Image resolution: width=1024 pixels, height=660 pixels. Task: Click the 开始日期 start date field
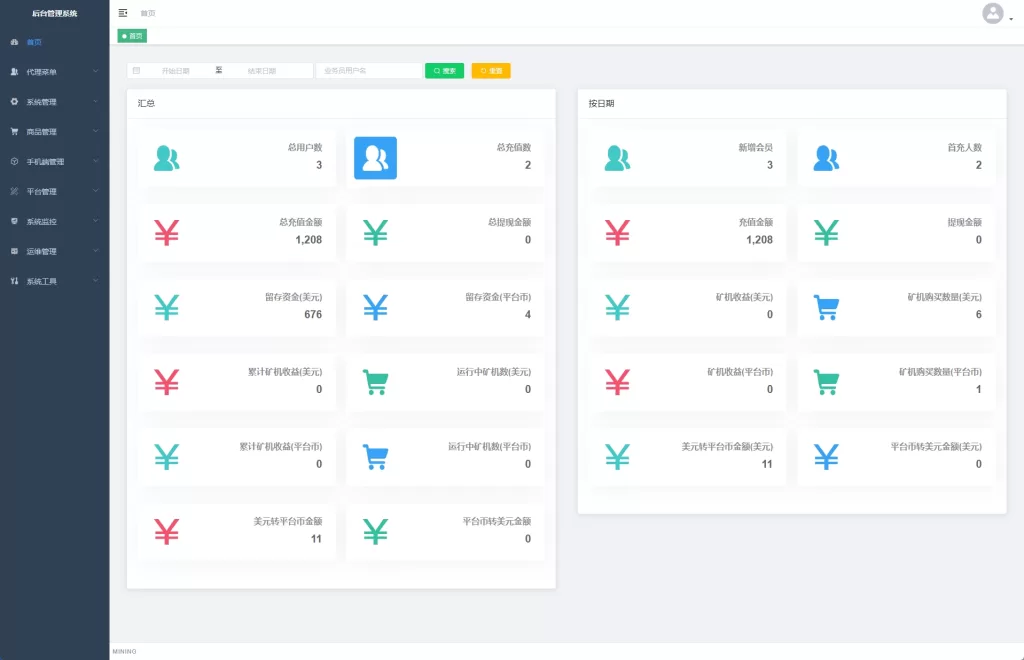(x=176, y=71)
